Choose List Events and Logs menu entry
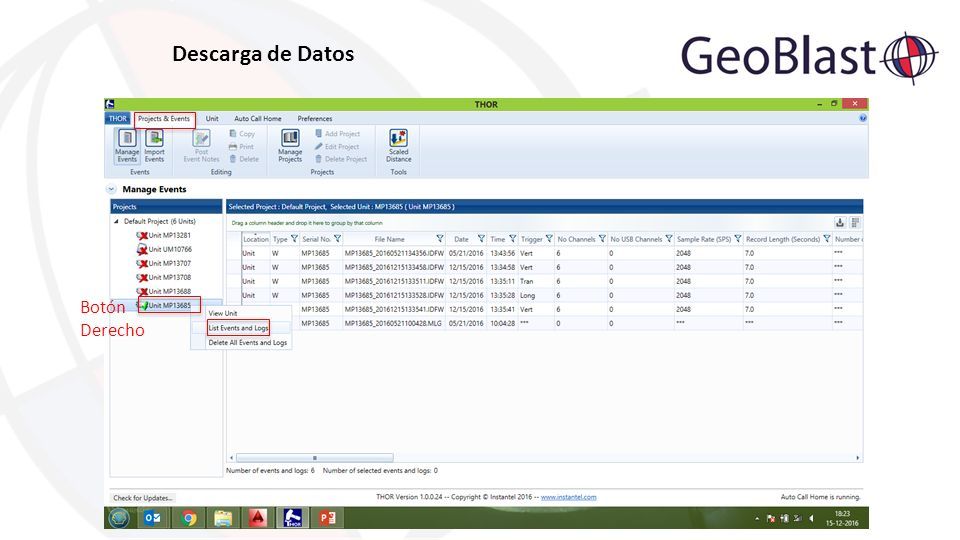The height and width of the screenshot is (540, 960). pyautogui.click(x=238, y=328)
